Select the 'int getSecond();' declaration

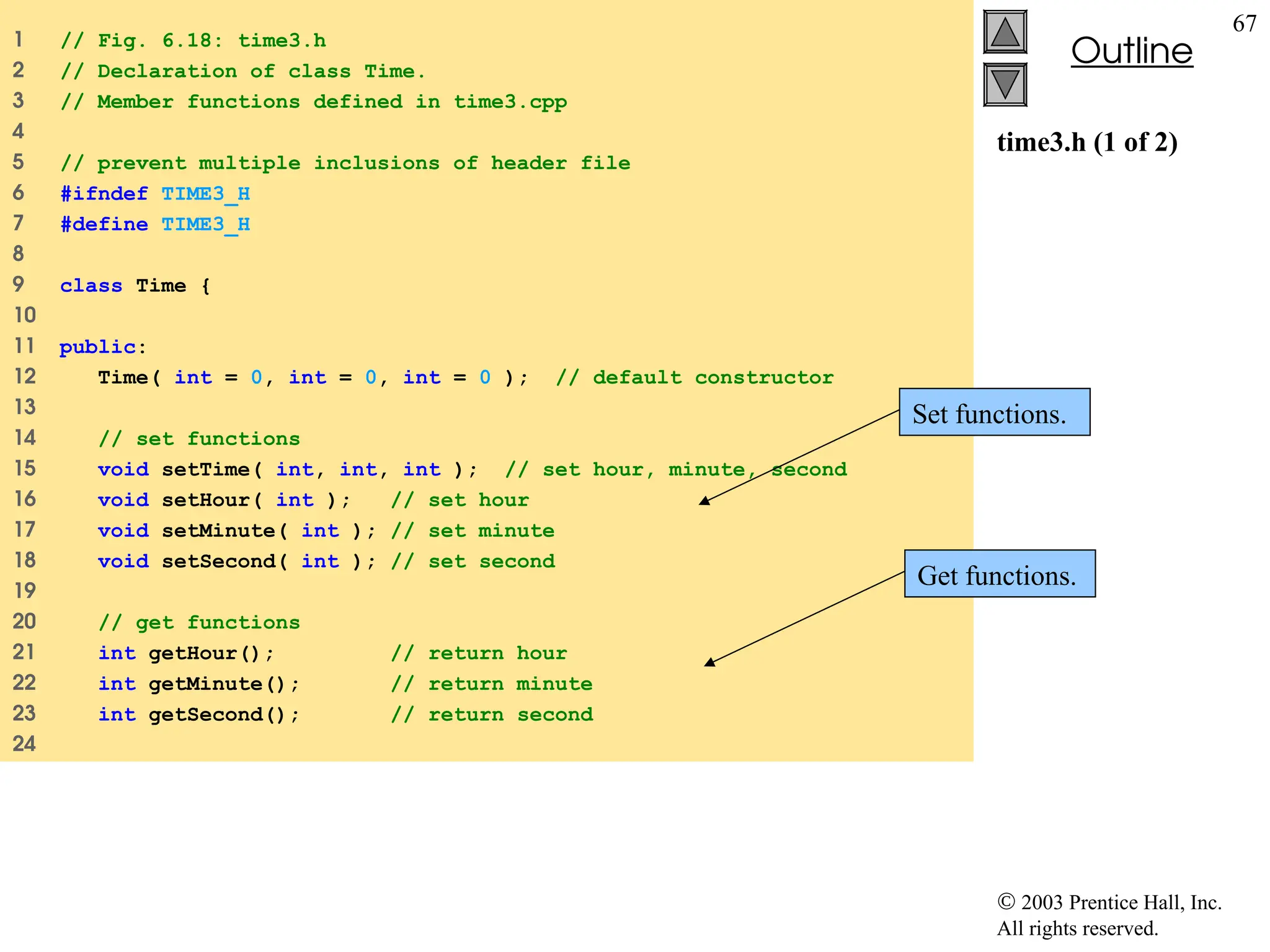pyautogui.click(x=199, y=715)
